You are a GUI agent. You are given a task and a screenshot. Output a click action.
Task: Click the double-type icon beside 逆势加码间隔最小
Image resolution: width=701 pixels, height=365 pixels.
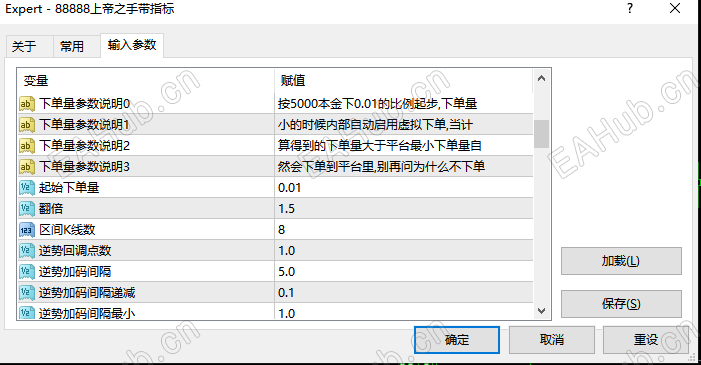[x=26, y=312]
